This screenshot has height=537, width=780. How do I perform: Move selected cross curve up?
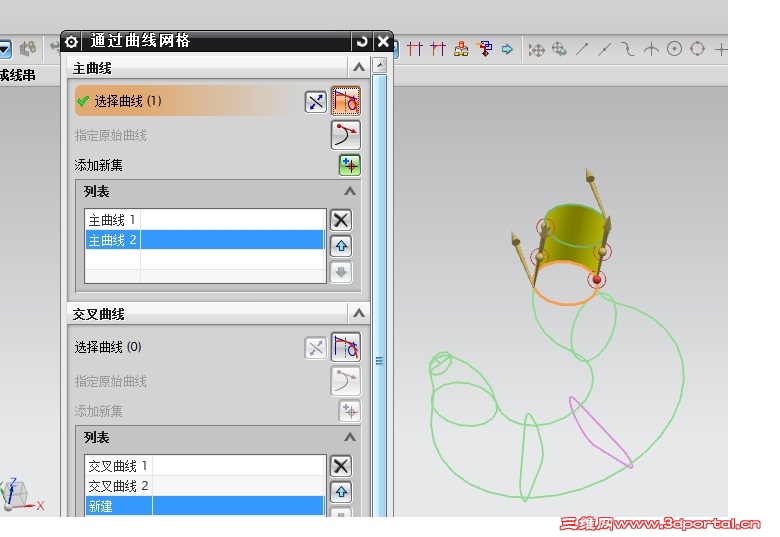[x=341, y=492]
